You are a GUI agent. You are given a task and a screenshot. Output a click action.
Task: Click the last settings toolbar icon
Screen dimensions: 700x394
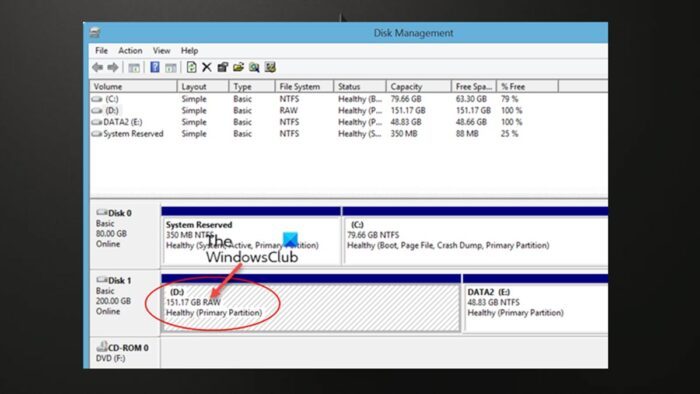[x=270, y=67]
